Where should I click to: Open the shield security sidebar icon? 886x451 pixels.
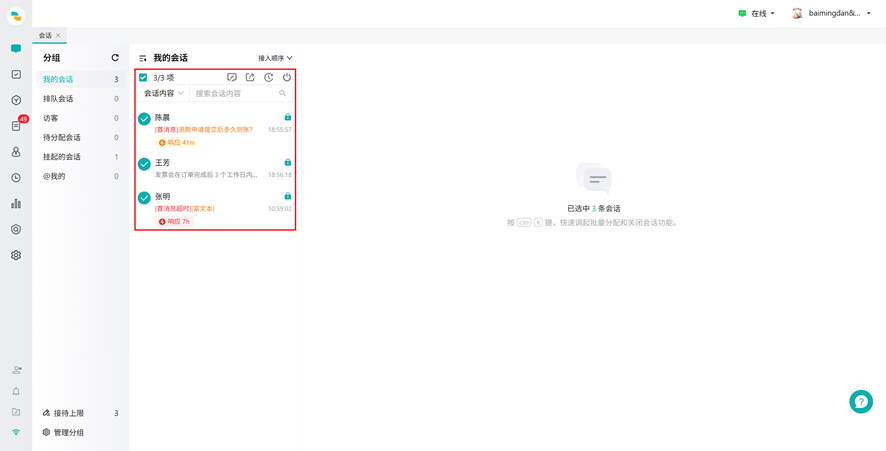coord(16,229)
